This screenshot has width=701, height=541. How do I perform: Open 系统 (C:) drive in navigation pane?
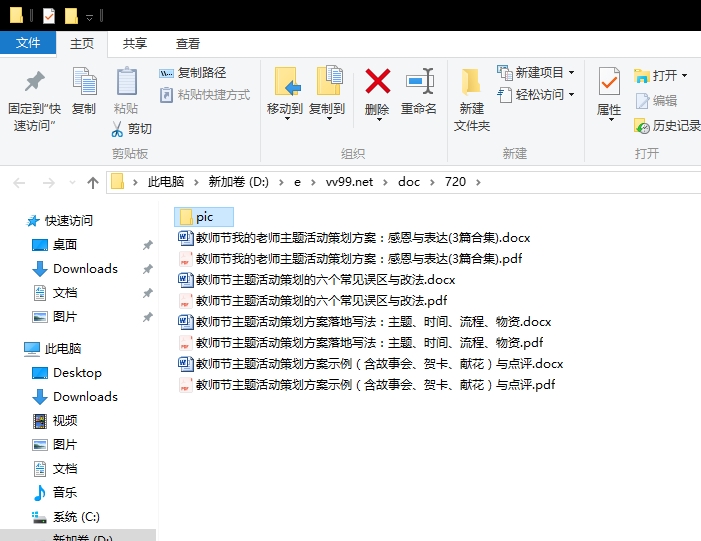click(66, 517)
